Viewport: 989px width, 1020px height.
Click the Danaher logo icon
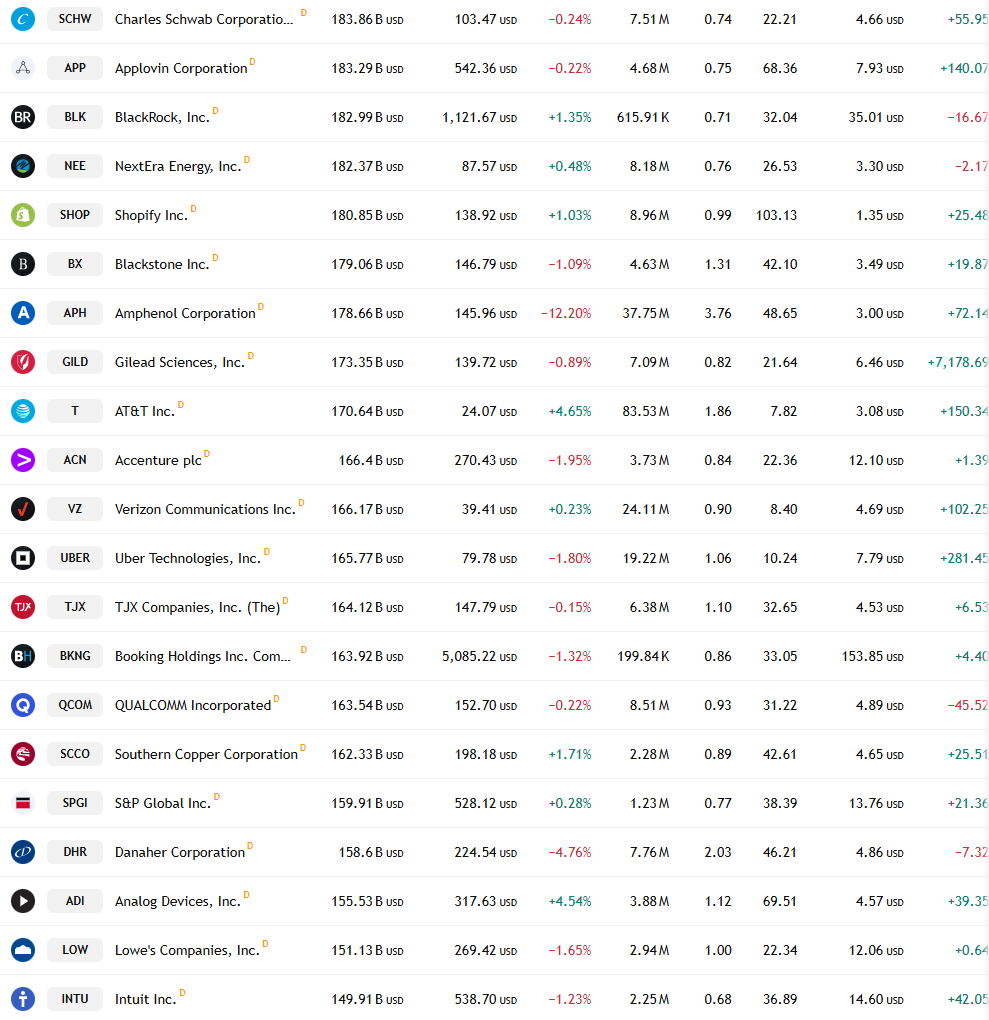point(23,852)
